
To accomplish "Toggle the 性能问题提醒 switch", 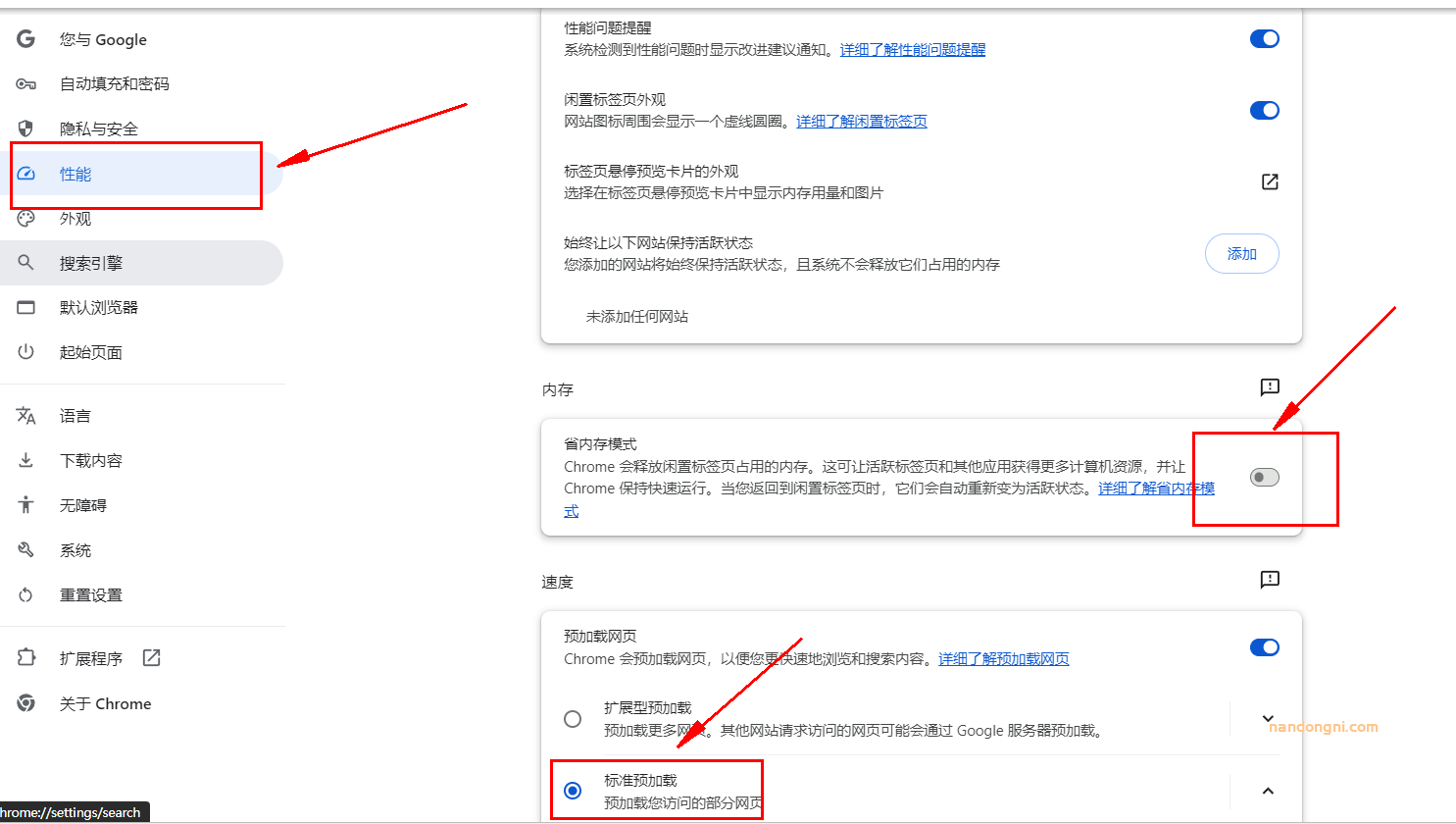I will tap(1265, 39).
